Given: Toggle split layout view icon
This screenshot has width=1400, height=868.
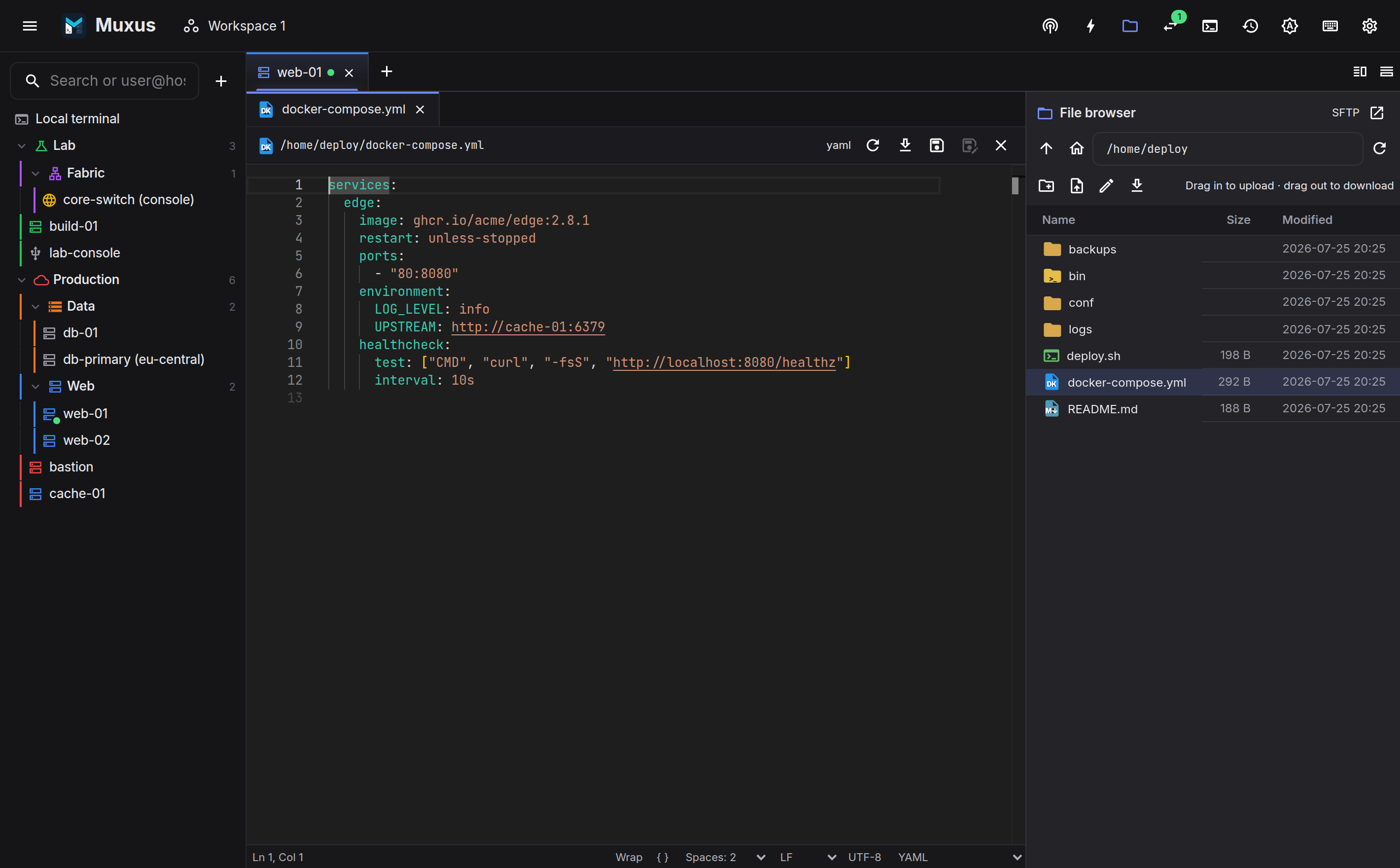Looking at the screenshot, I should click(x=1359, y=72).
